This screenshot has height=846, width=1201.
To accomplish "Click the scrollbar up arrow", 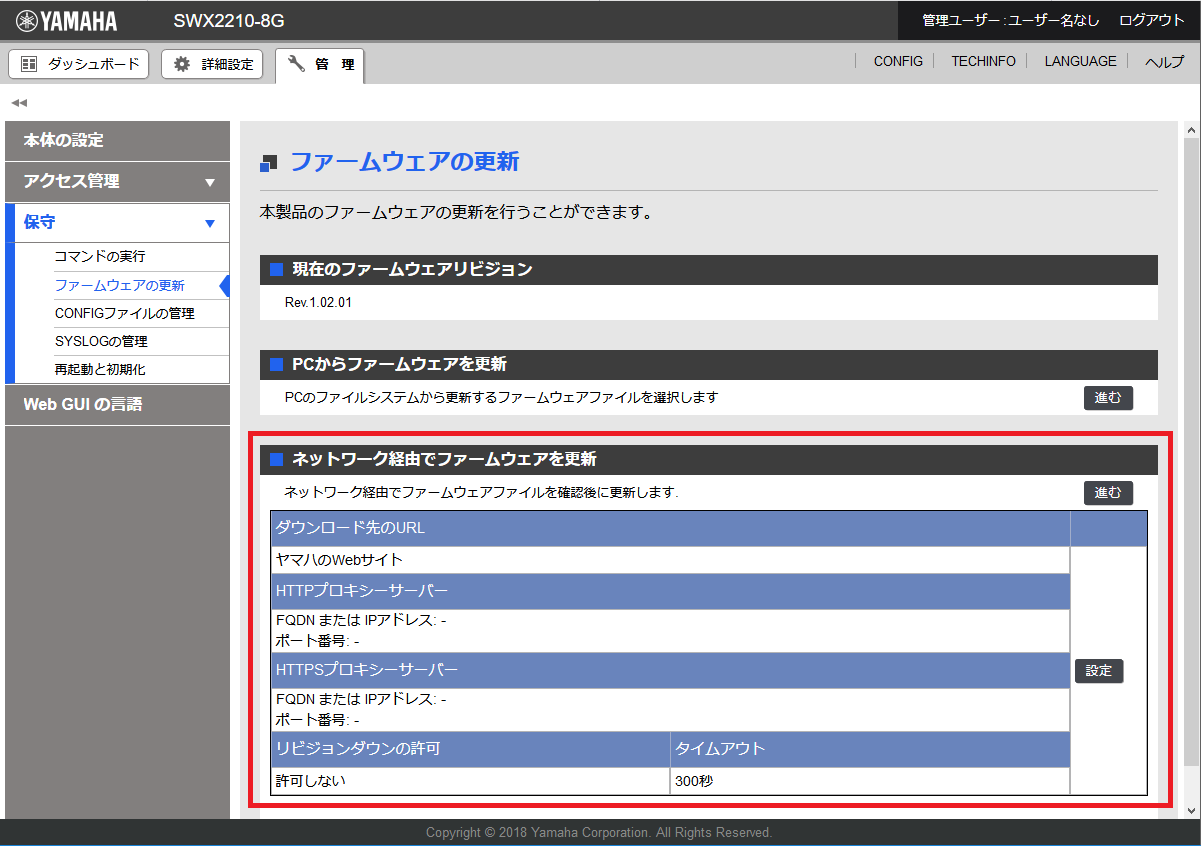I will 1191,130.
